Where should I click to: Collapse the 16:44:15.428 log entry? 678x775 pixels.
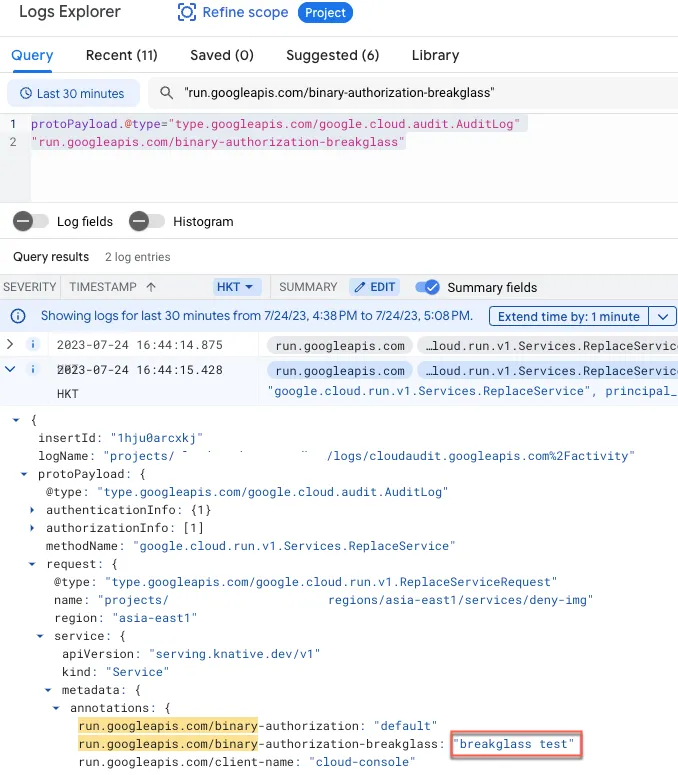point(10,369)
